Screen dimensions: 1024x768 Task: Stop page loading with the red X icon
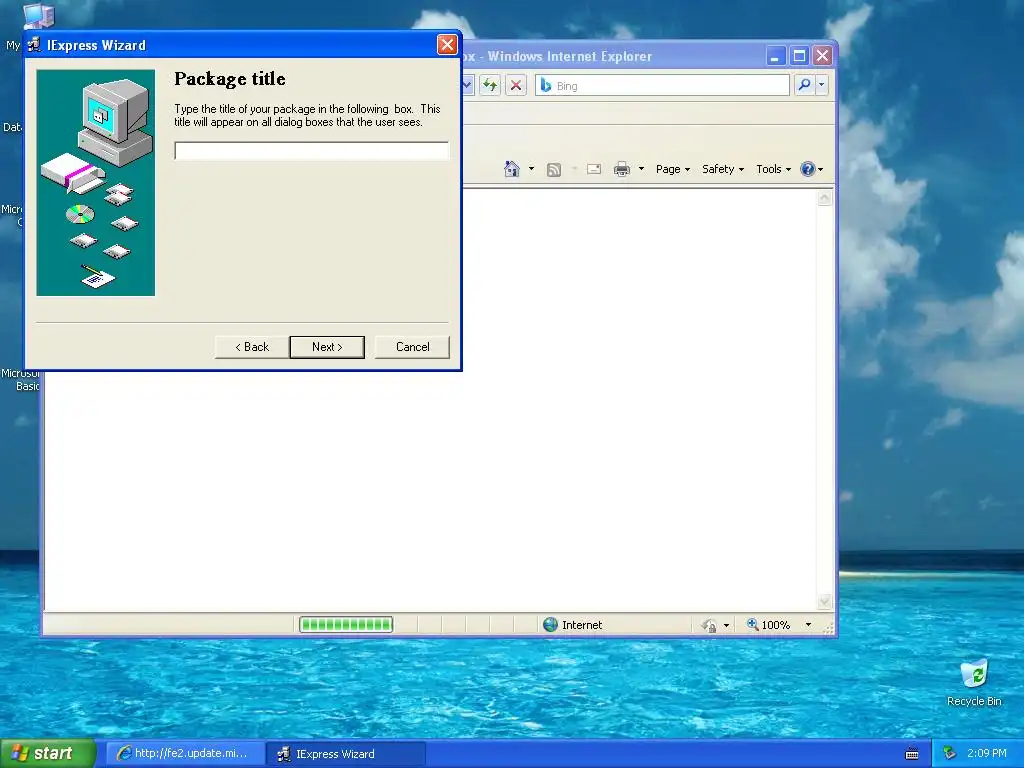516,85
